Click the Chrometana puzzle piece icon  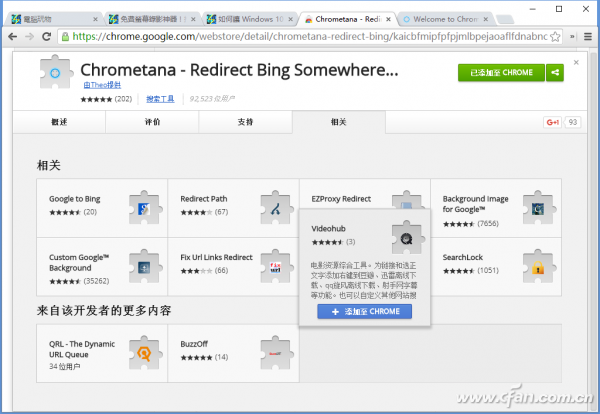(x=56, y=72)
